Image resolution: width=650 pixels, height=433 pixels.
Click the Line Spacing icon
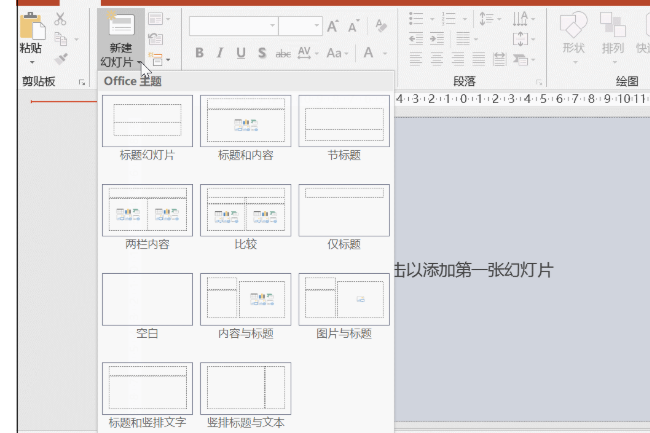point(486,19)
